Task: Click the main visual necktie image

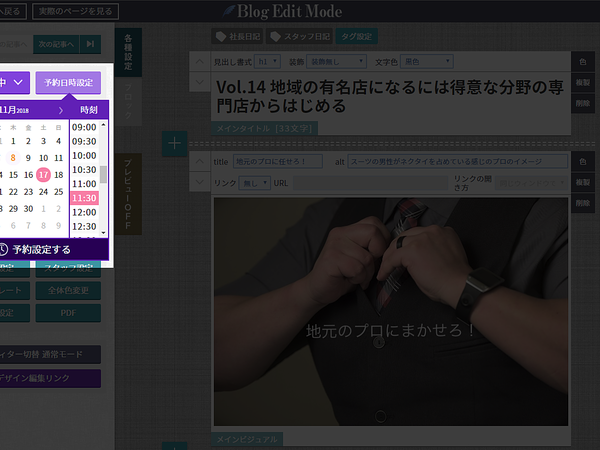Action: (x=391, y=311)
